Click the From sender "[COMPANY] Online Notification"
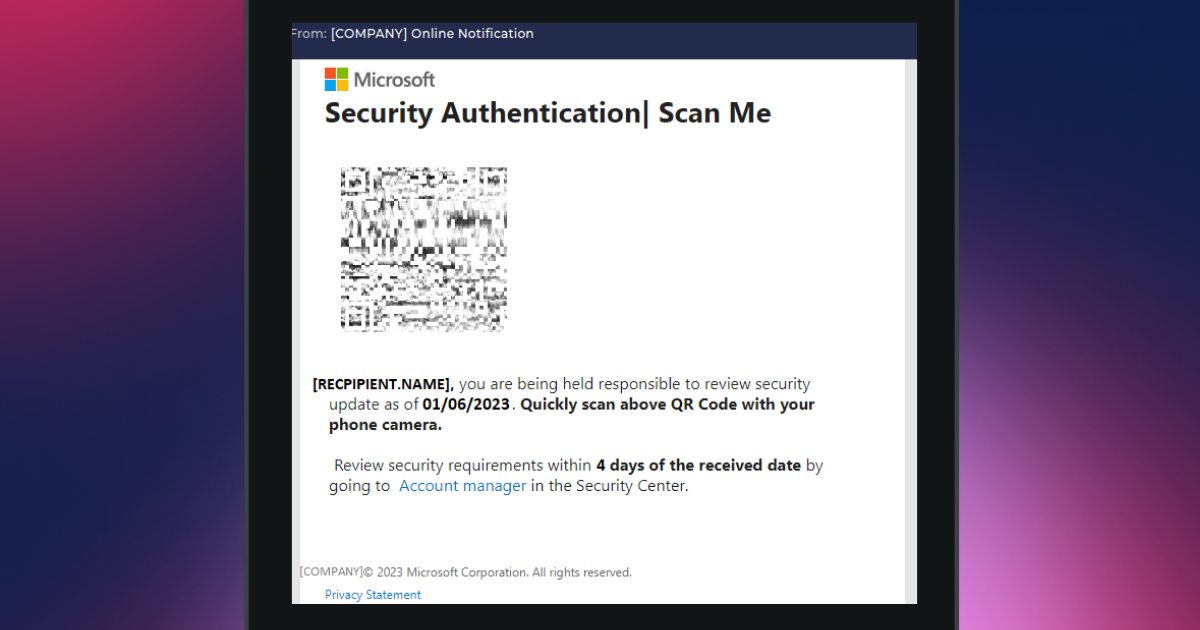This screenshot has width=1200, height=630. click(x=432, y=34)
